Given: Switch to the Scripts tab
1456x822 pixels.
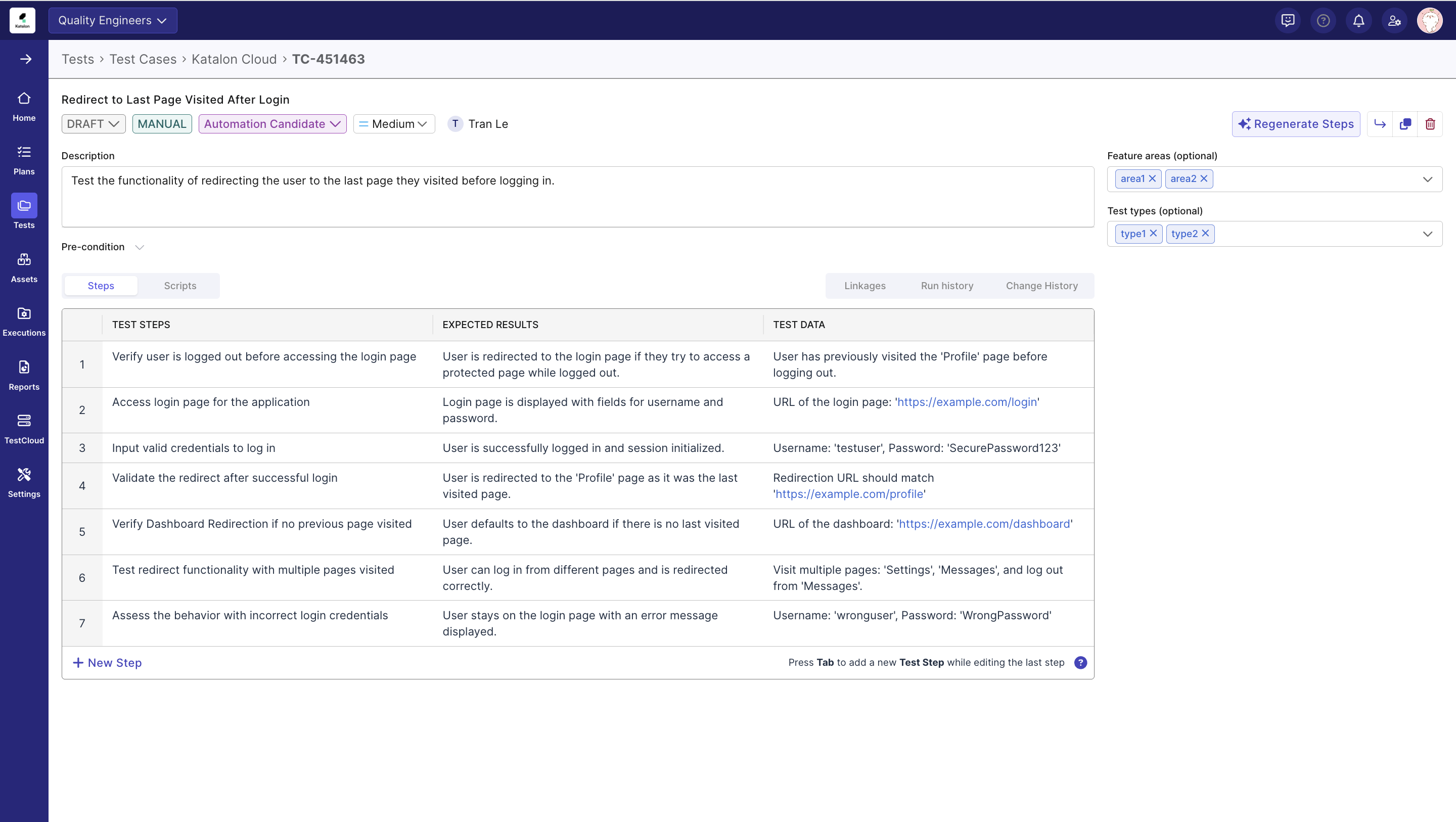Looking at the screenshot, I should pyautogui.click(x=180, y=286).
